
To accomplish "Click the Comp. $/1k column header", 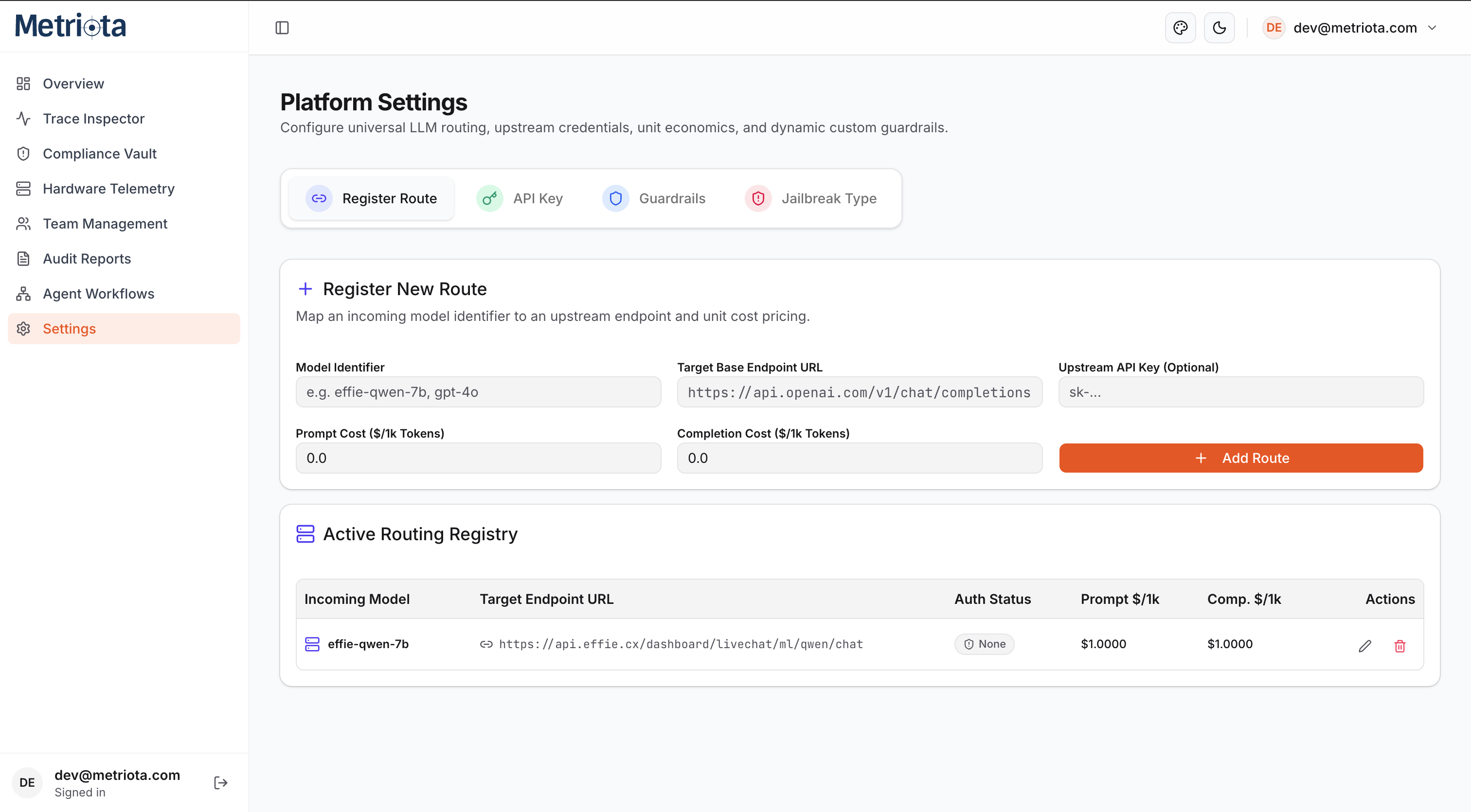I will pyautogui.click(x=1244, y=599).
